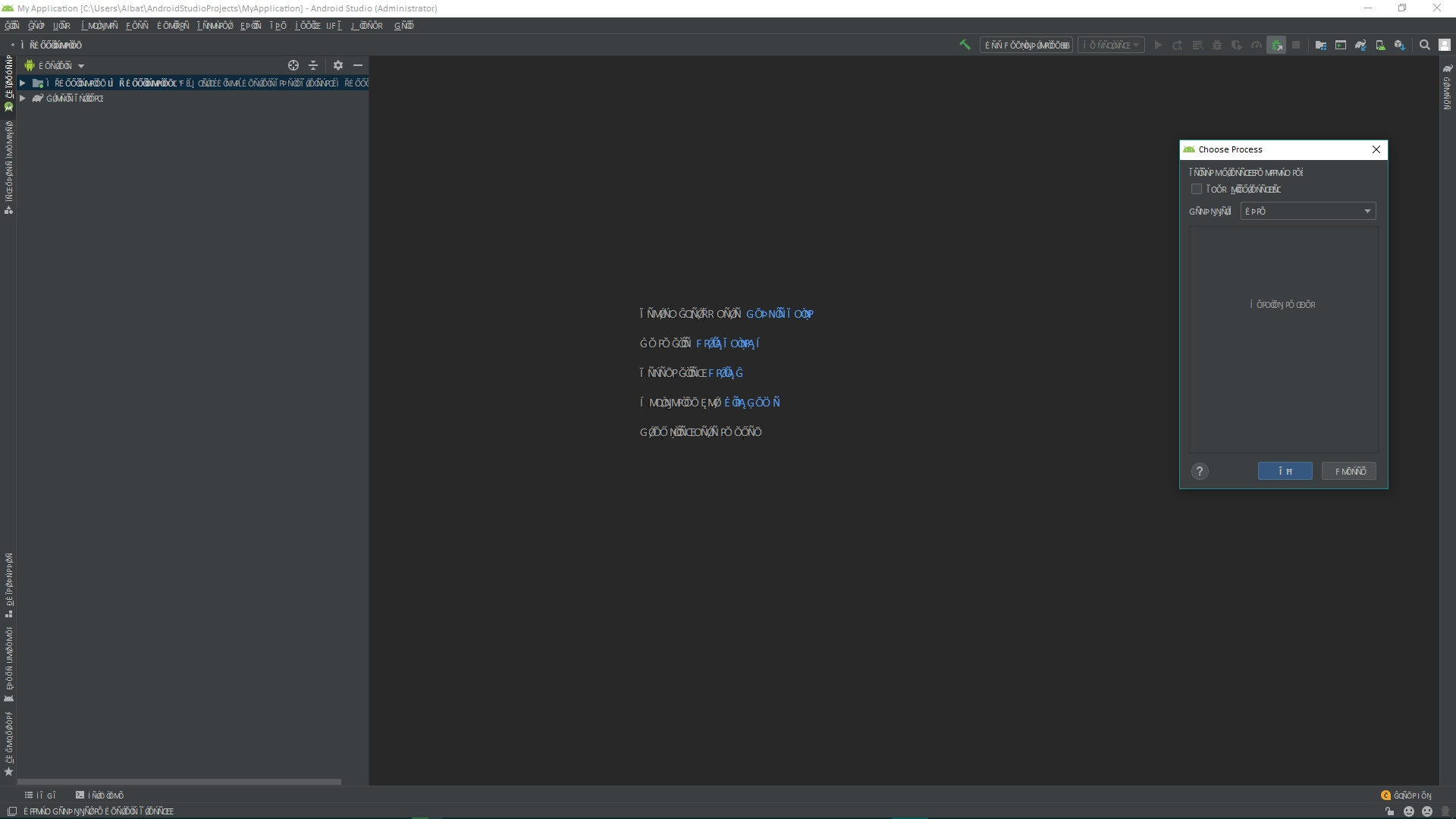The image size is (1456, 819).
Task: Open the Analyze menu
Action: (x=174, y=26)
